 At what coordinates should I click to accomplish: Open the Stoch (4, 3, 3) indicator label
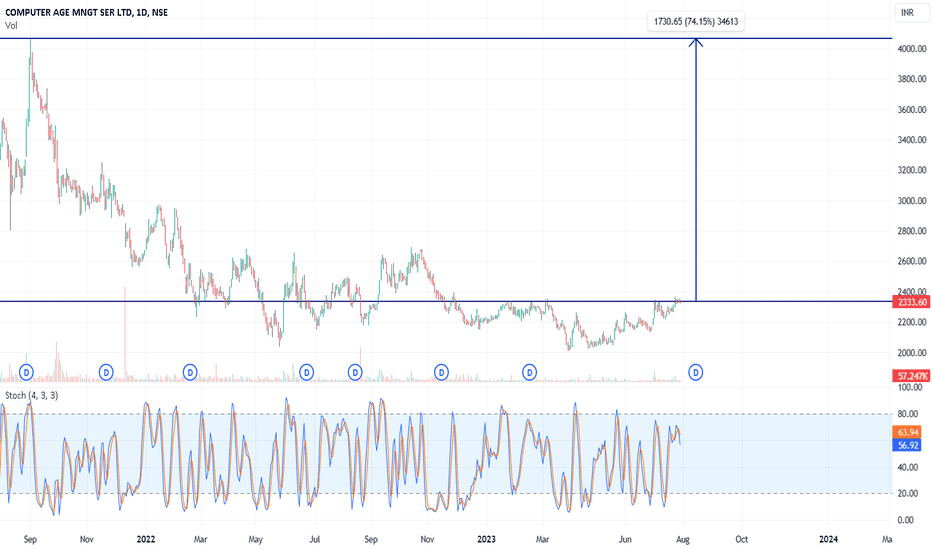[32, 395]
